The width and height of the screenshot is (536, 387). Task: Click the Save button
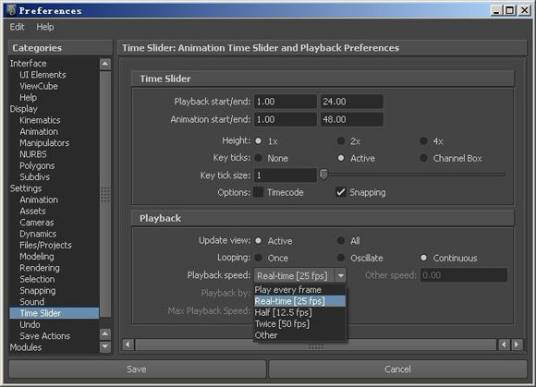coord(137,369)
